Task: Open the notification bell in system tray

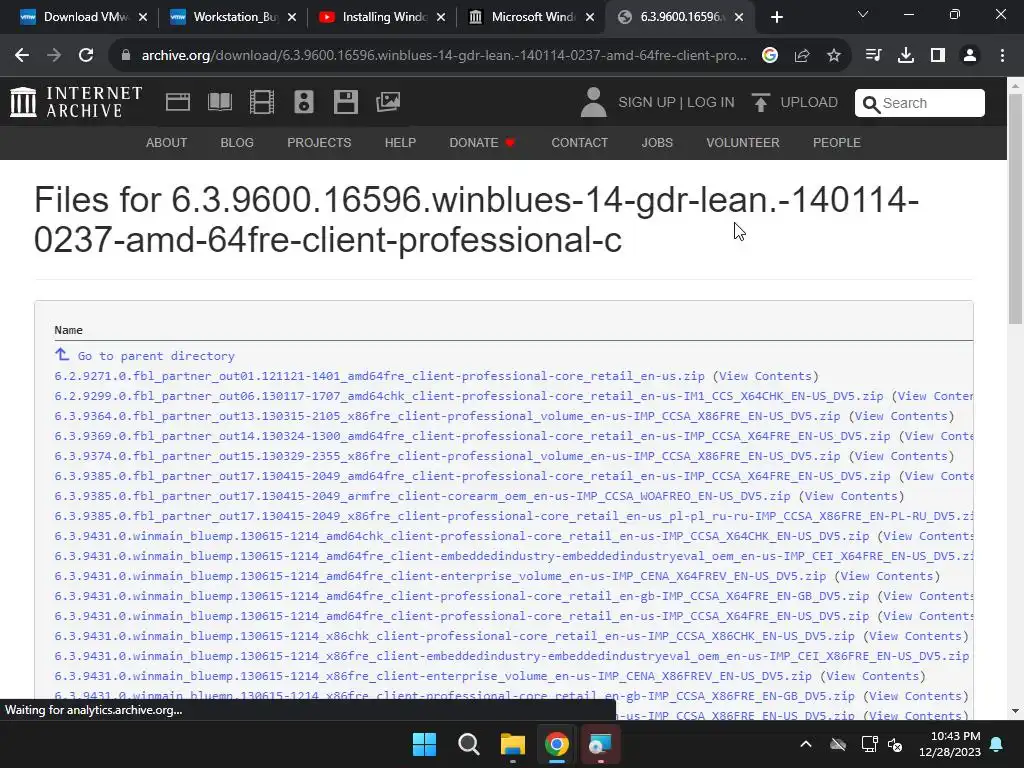Action: click(997, 744)
